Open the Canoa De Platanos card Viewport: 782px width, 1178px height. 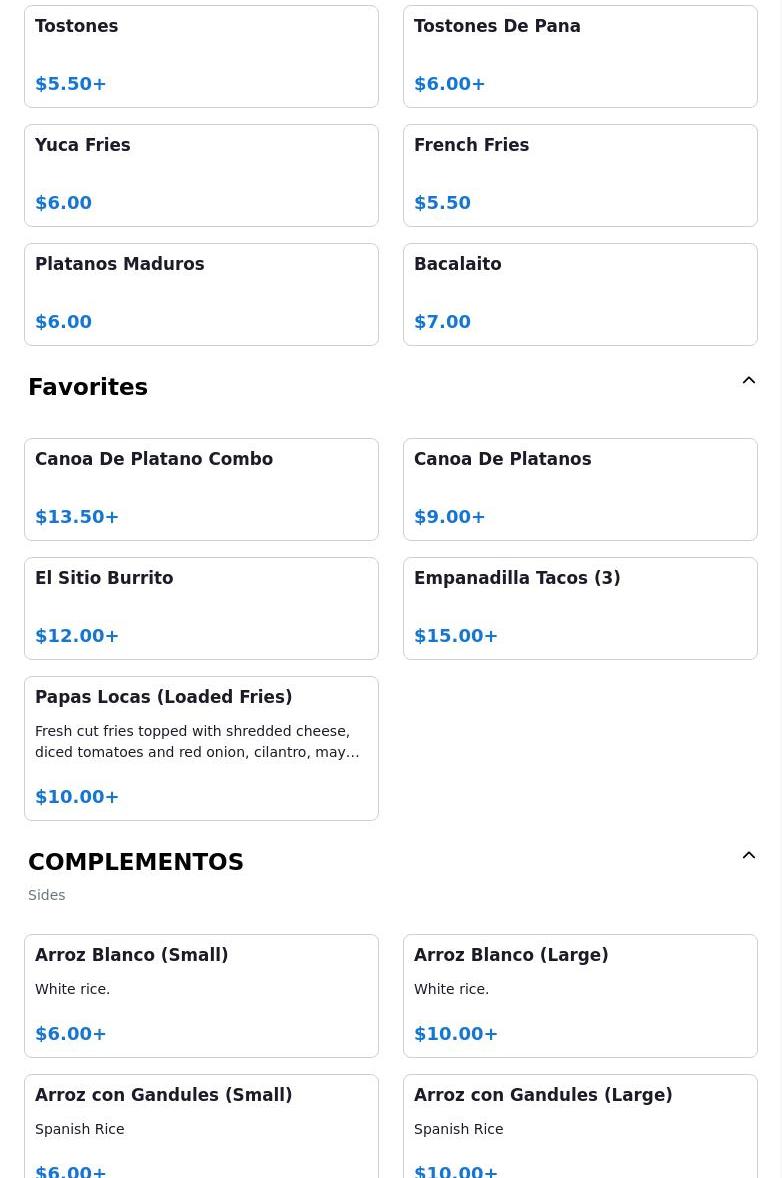click(580, 489)
